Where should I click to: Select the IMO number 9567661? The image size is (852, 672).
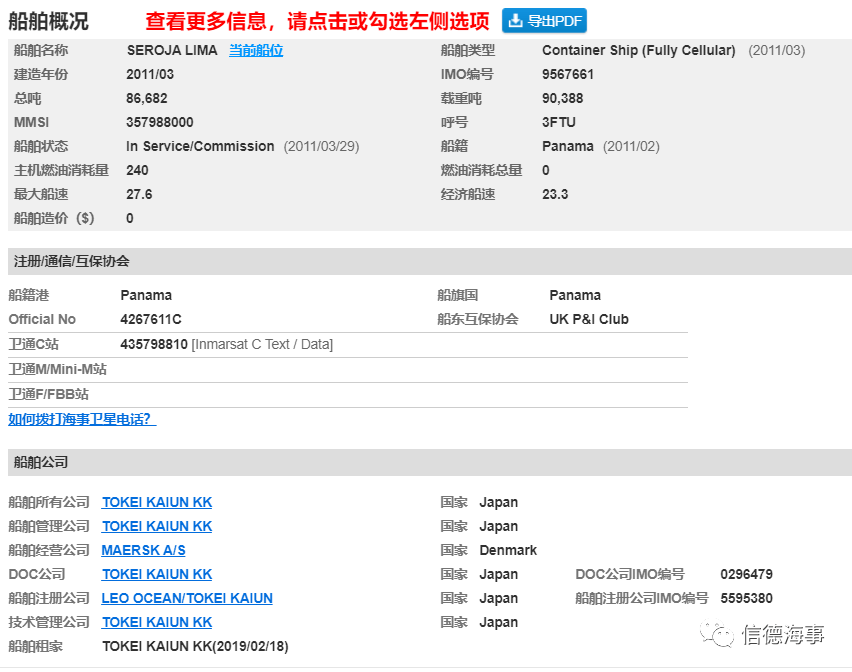coord(568,74)
